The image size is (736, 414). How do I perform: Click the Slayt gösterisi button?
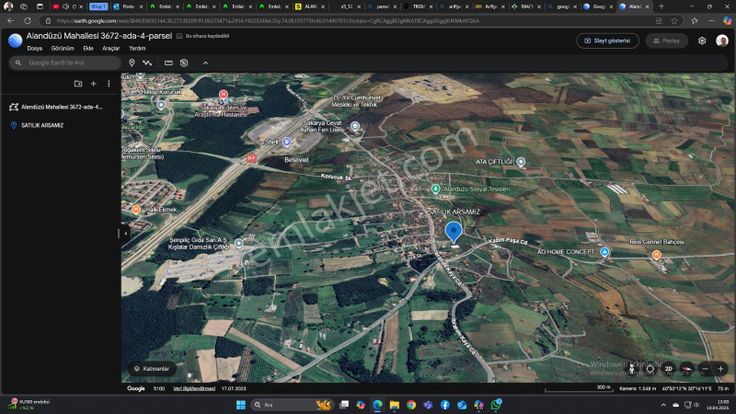click(607, 41)
